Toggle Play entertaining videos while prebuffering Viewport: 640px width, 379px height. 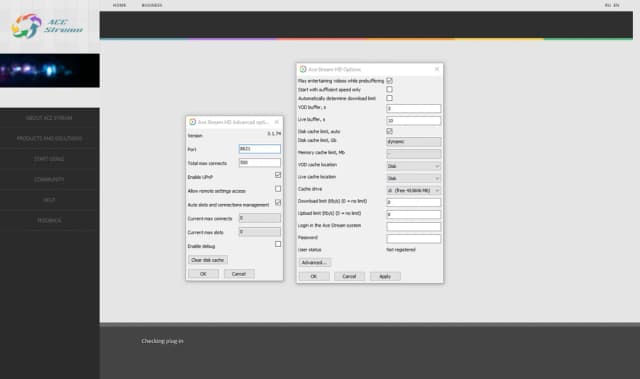tap(389, 80)
